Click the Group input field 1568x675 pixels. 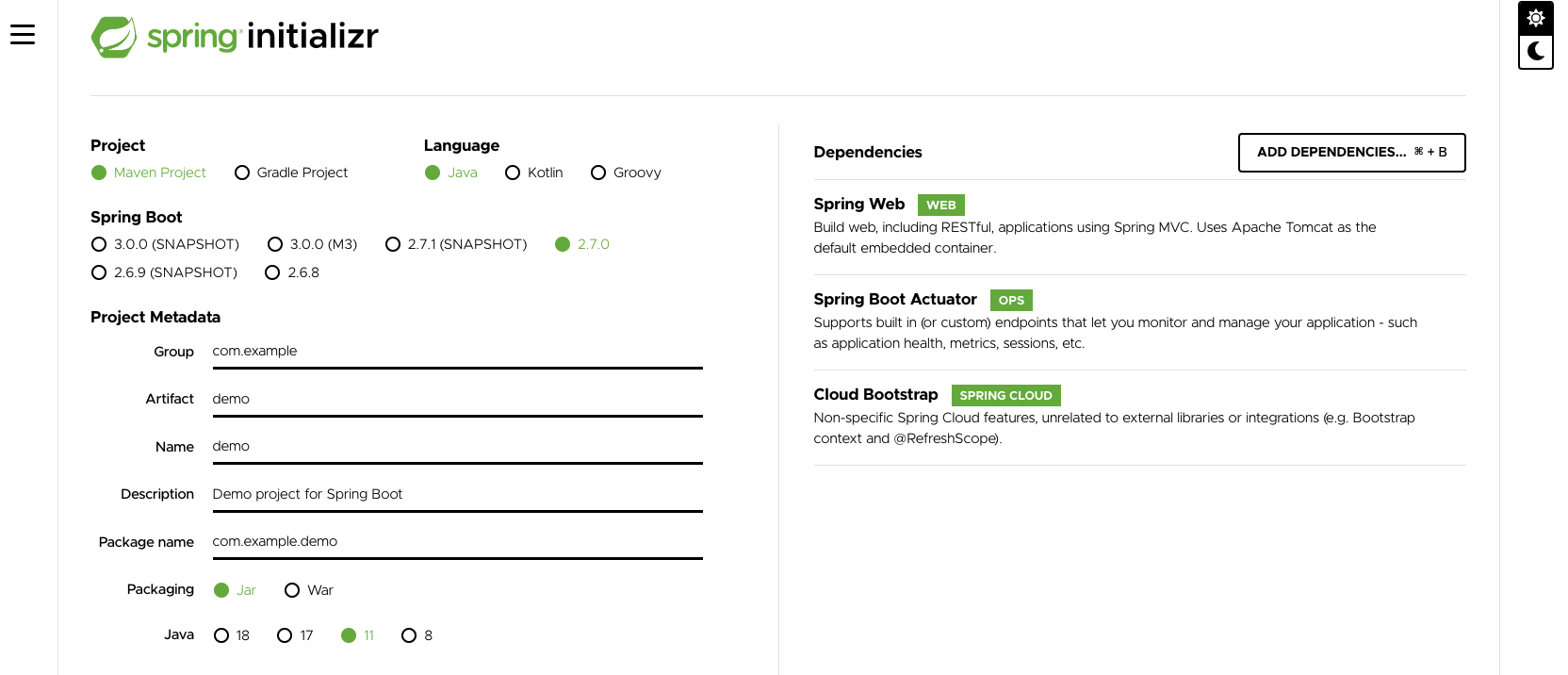coord(458,352)
